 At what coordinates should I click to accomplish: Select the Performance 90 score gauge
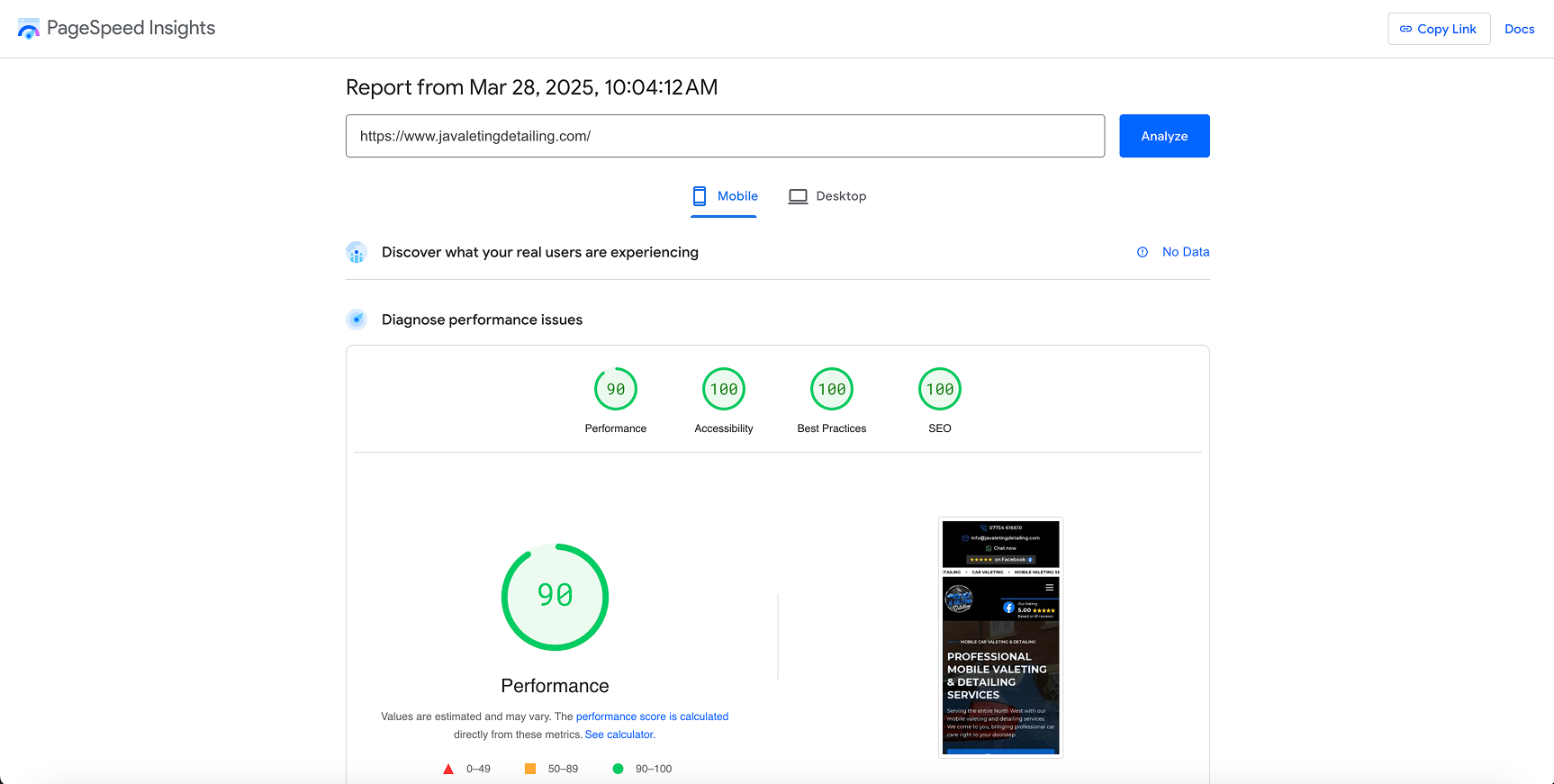(616, 390)
